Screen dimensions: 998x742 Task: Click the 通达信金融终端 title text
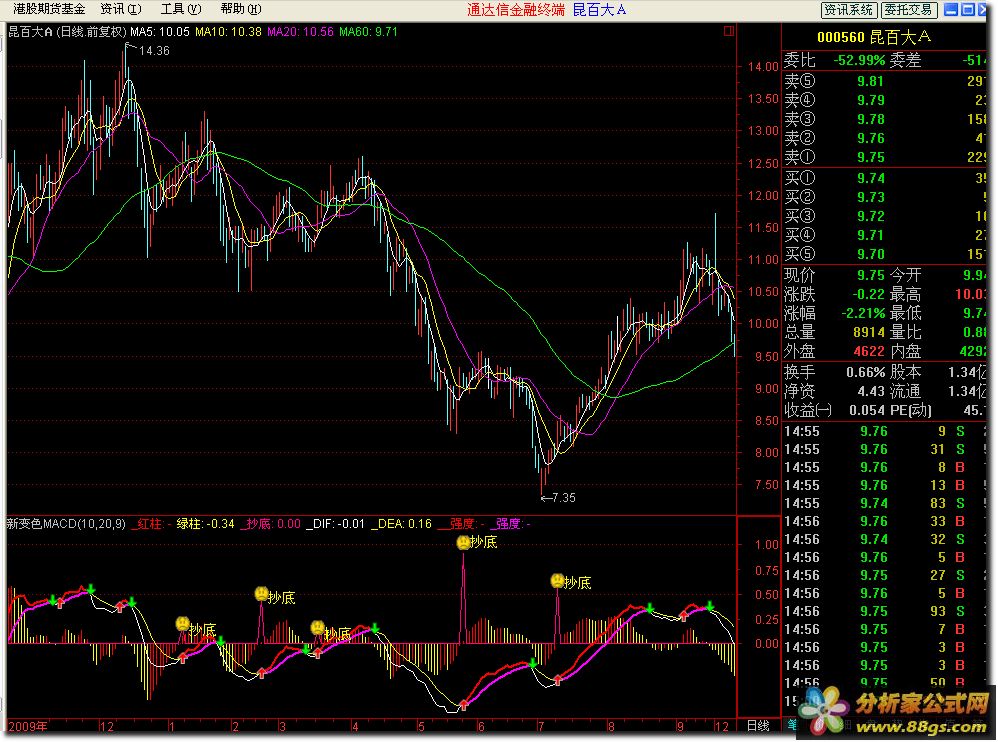(x=516, y=10)
